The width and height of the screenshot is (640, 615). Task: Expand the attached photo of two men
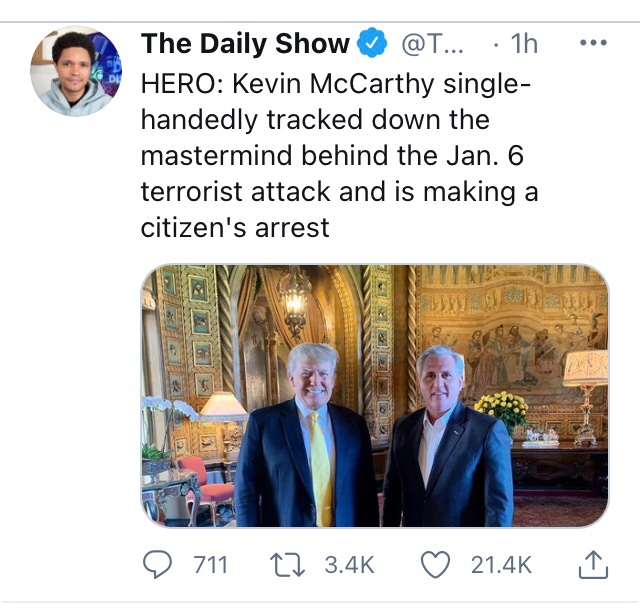[374, 396]
